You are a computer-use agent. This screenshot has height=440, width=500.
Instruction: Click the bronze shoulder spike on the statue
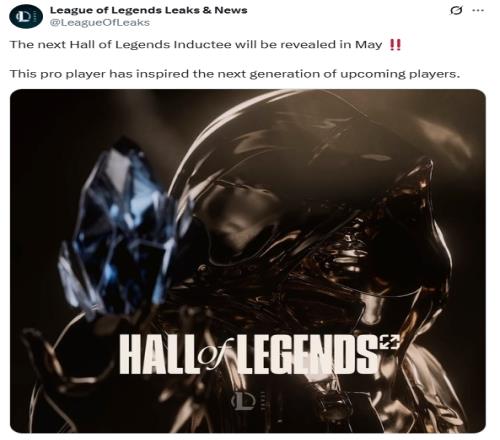[x=422, y=187]
